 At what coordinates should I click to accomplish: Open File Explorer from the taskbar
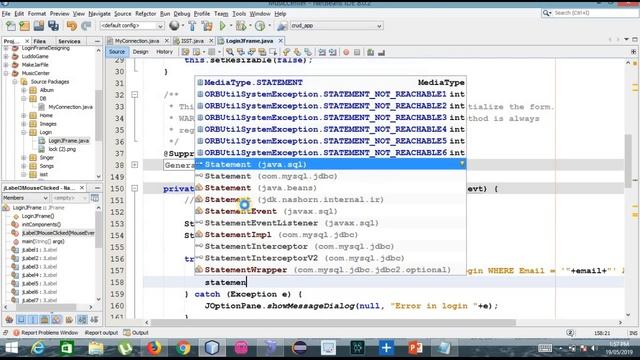[x=96, y=348]
